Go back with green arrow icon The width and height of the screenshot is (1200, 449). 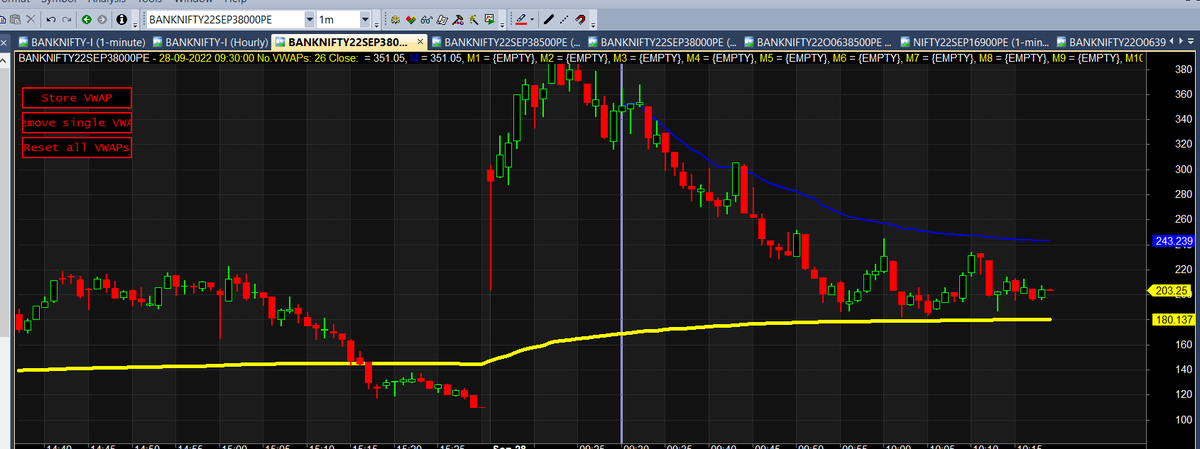(x=85, y=20)
